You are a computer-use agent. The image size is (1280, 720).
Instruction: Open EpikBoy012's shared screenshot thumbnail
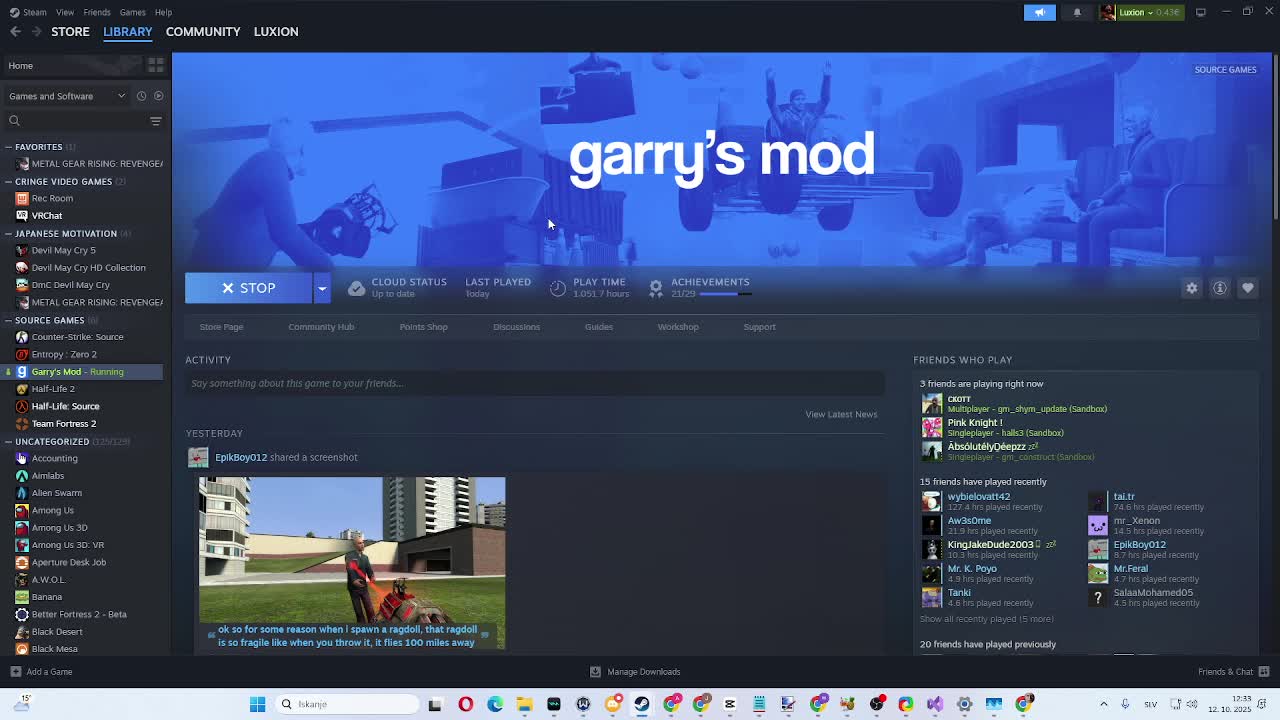coord(352,550)
